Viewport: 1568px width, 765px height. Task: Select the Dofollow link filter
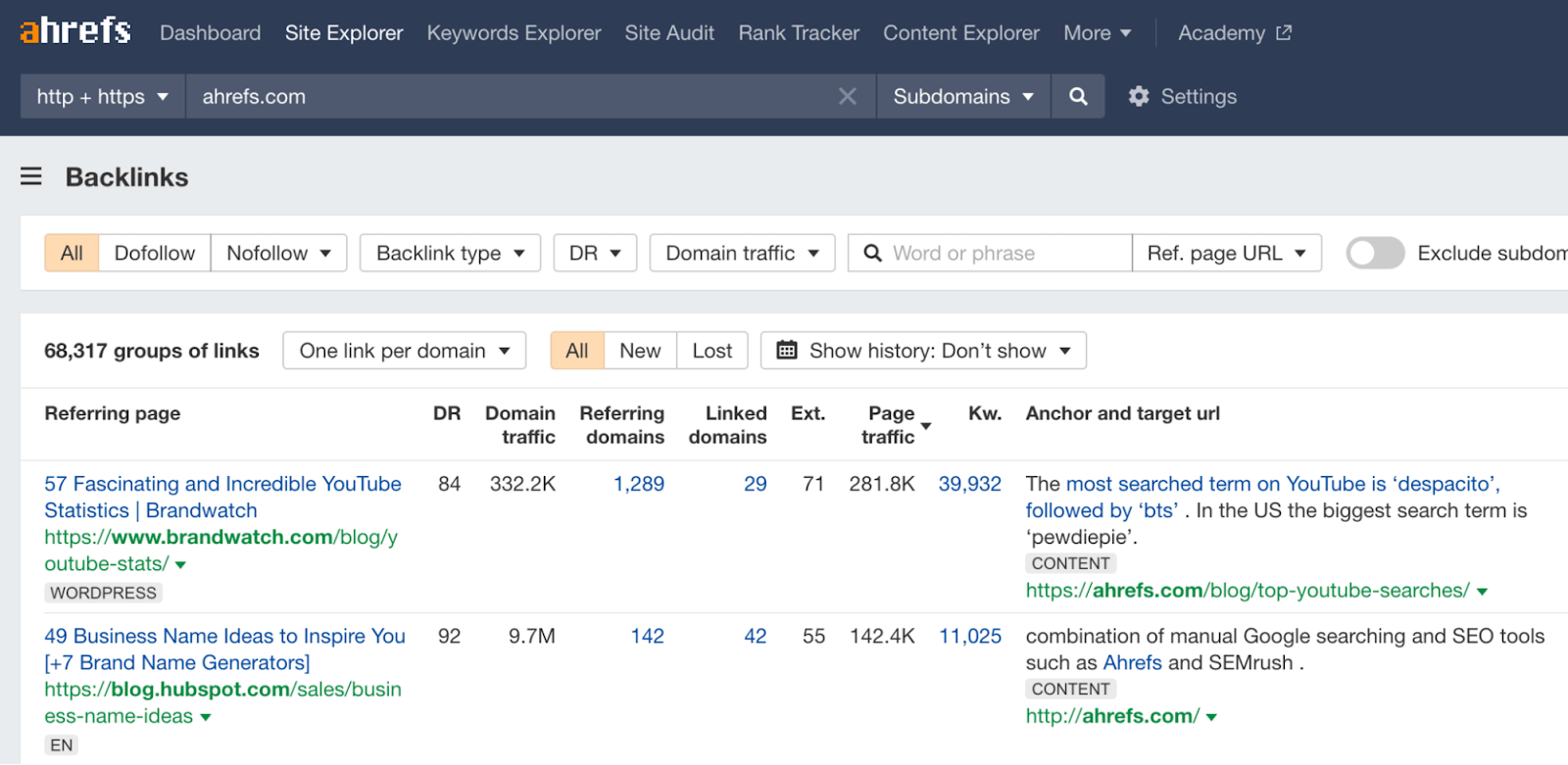pyautogui.click(x=154, y=253)
